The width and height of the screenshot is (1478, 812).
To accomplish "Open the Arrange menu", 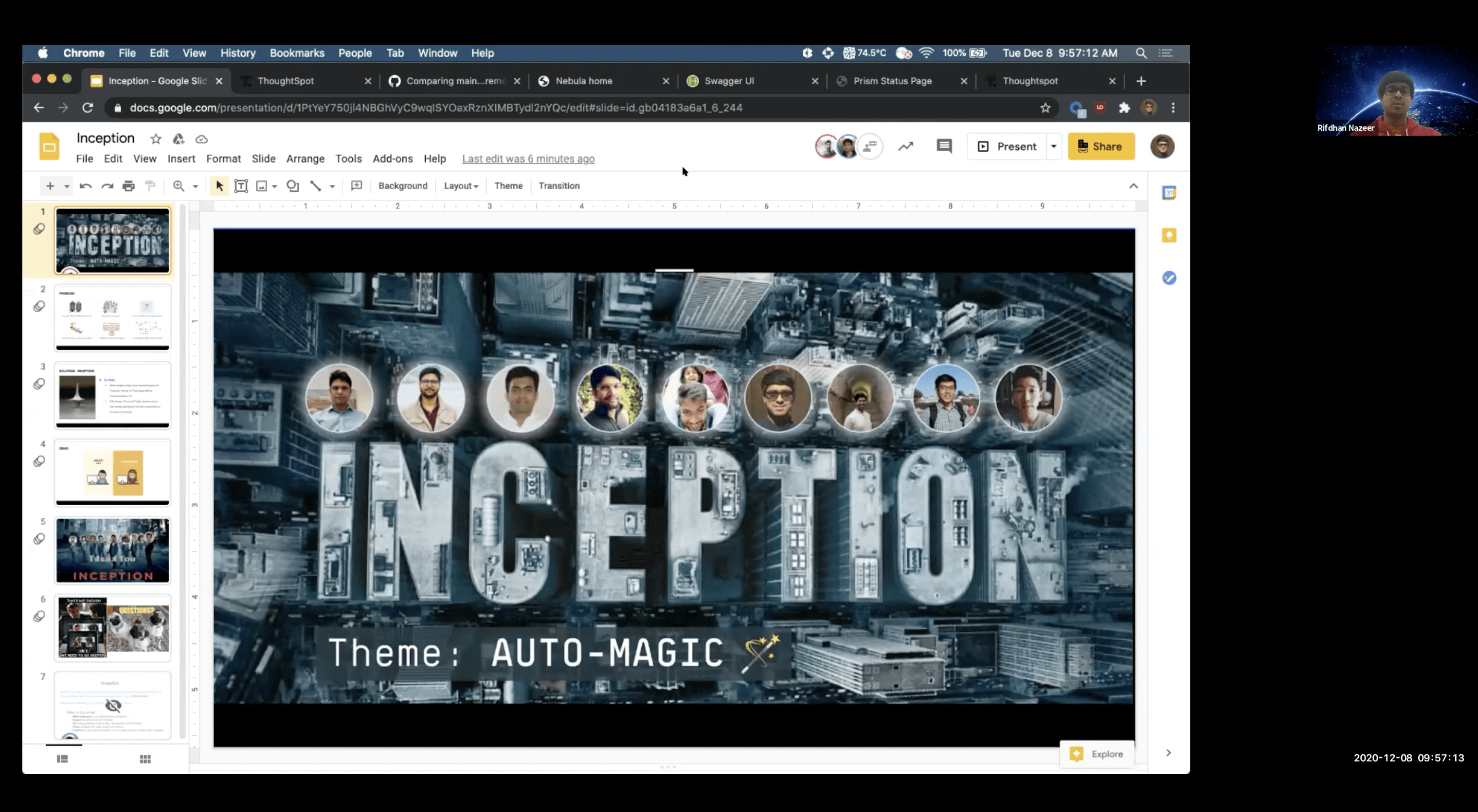I will [305, 159].
